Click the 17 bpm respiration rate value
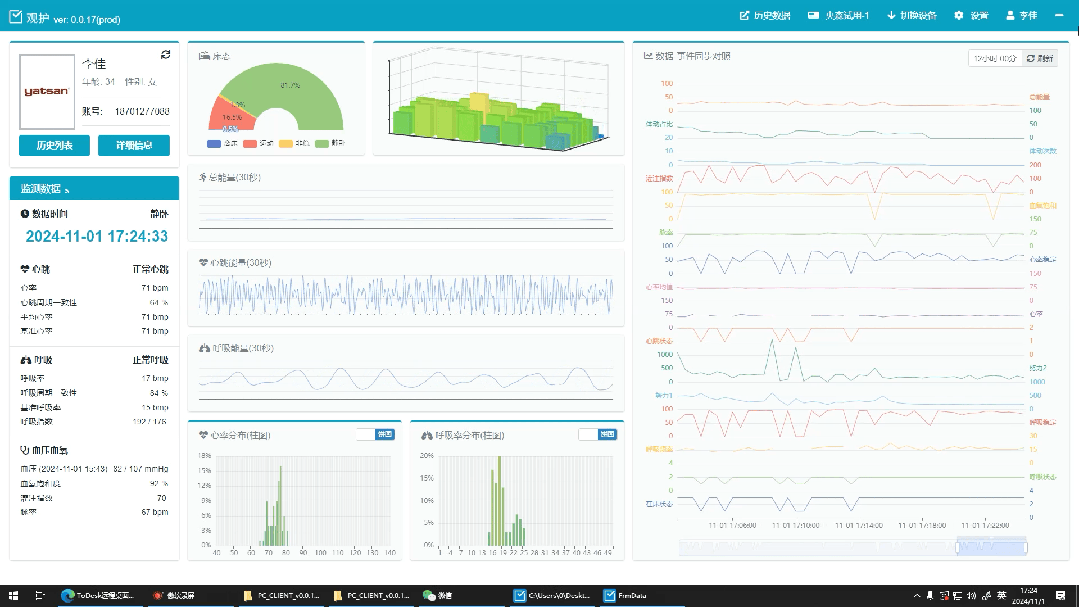 155,379
